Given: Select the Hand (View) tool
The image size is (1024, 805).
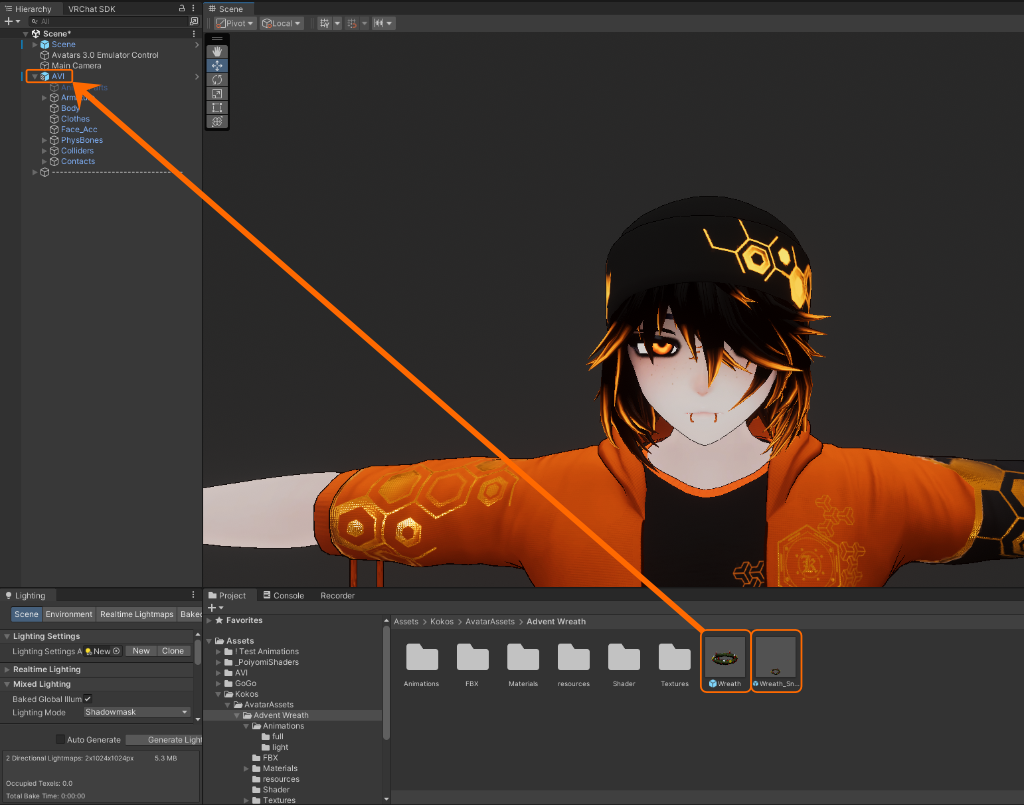Looking at the screenshot, I should 217,51.
